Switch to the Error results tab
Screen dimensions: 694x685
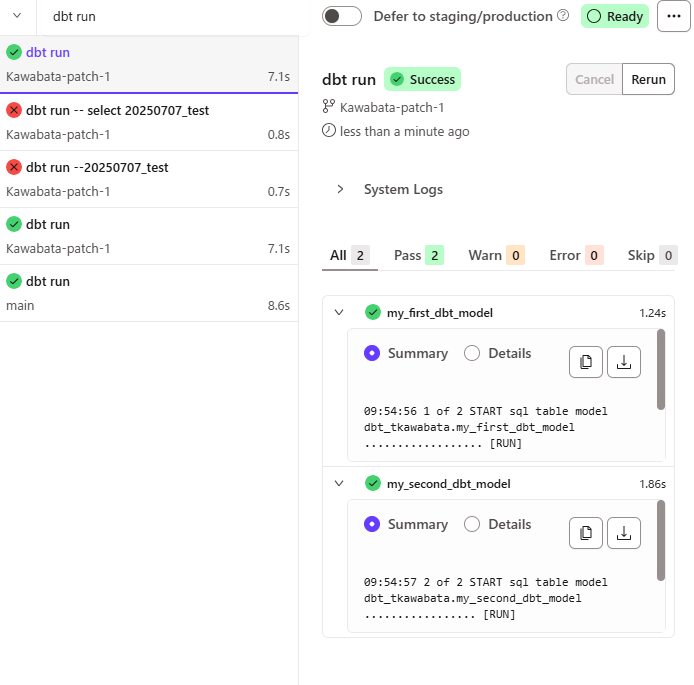[x=576, y=255]
